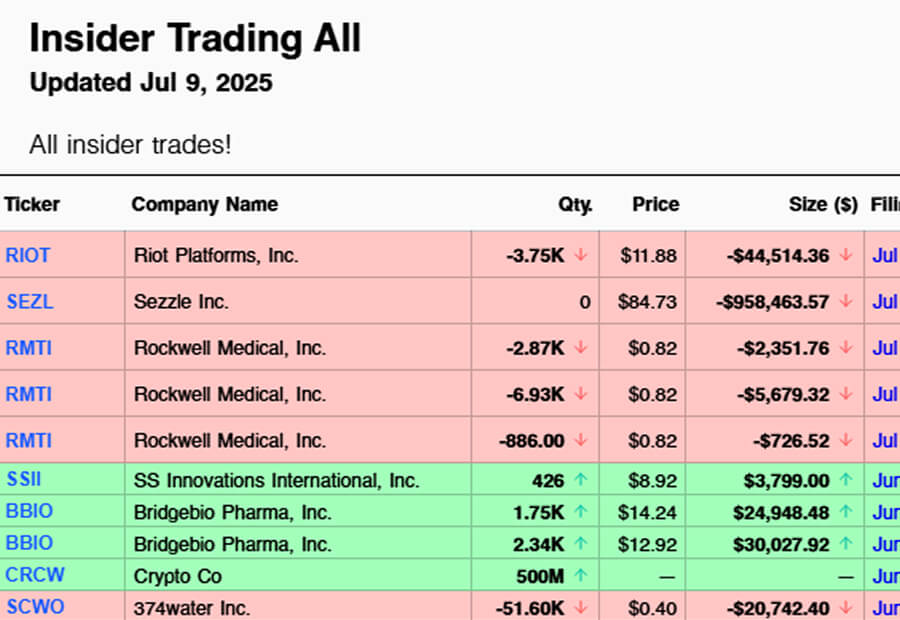900x620 pixels.
Task: Open the SEZL ticker link
Action: pos(28,301)
